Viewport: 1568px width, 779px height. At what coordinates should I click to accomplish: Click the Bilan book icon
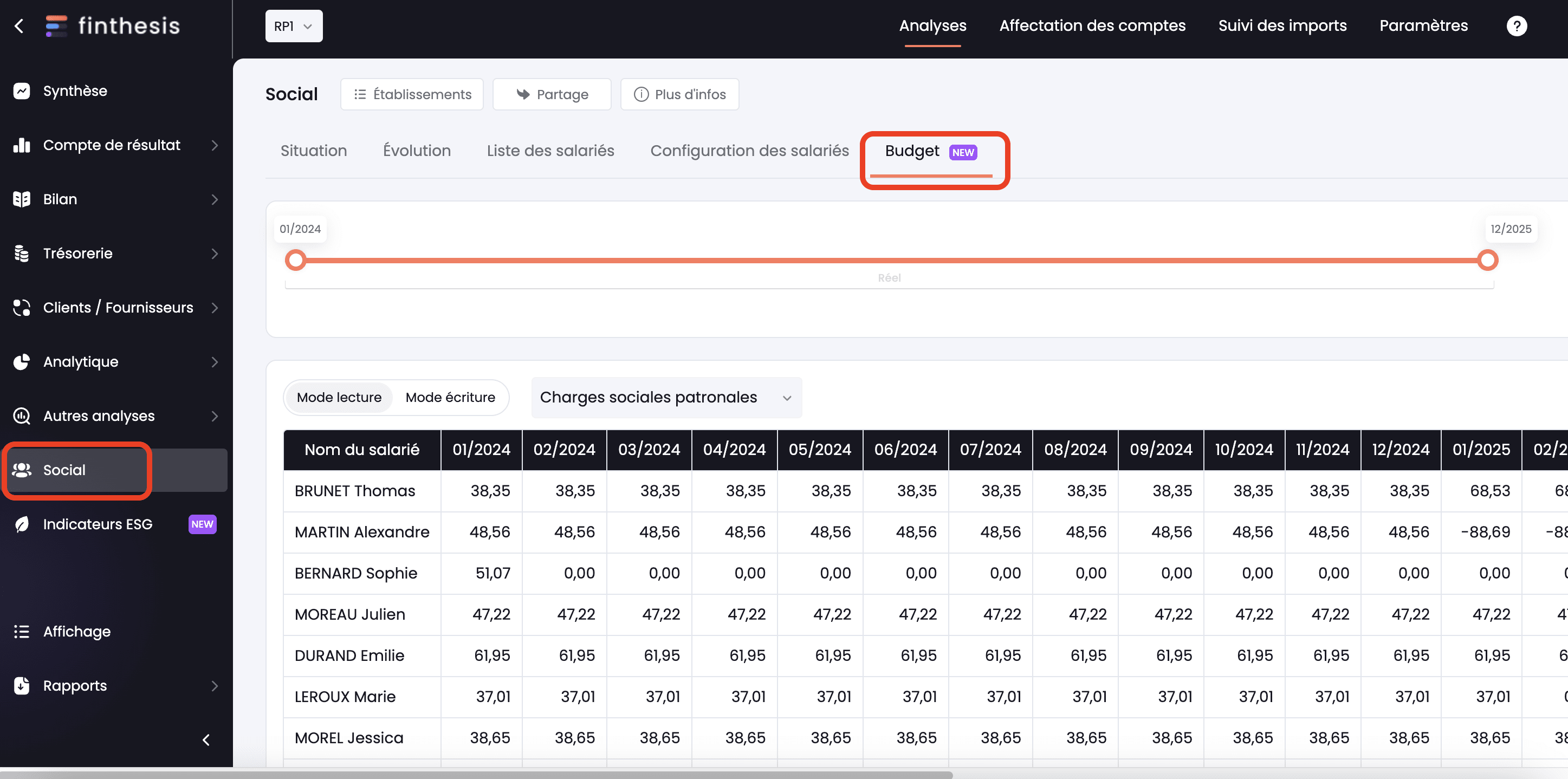[22, 199]
